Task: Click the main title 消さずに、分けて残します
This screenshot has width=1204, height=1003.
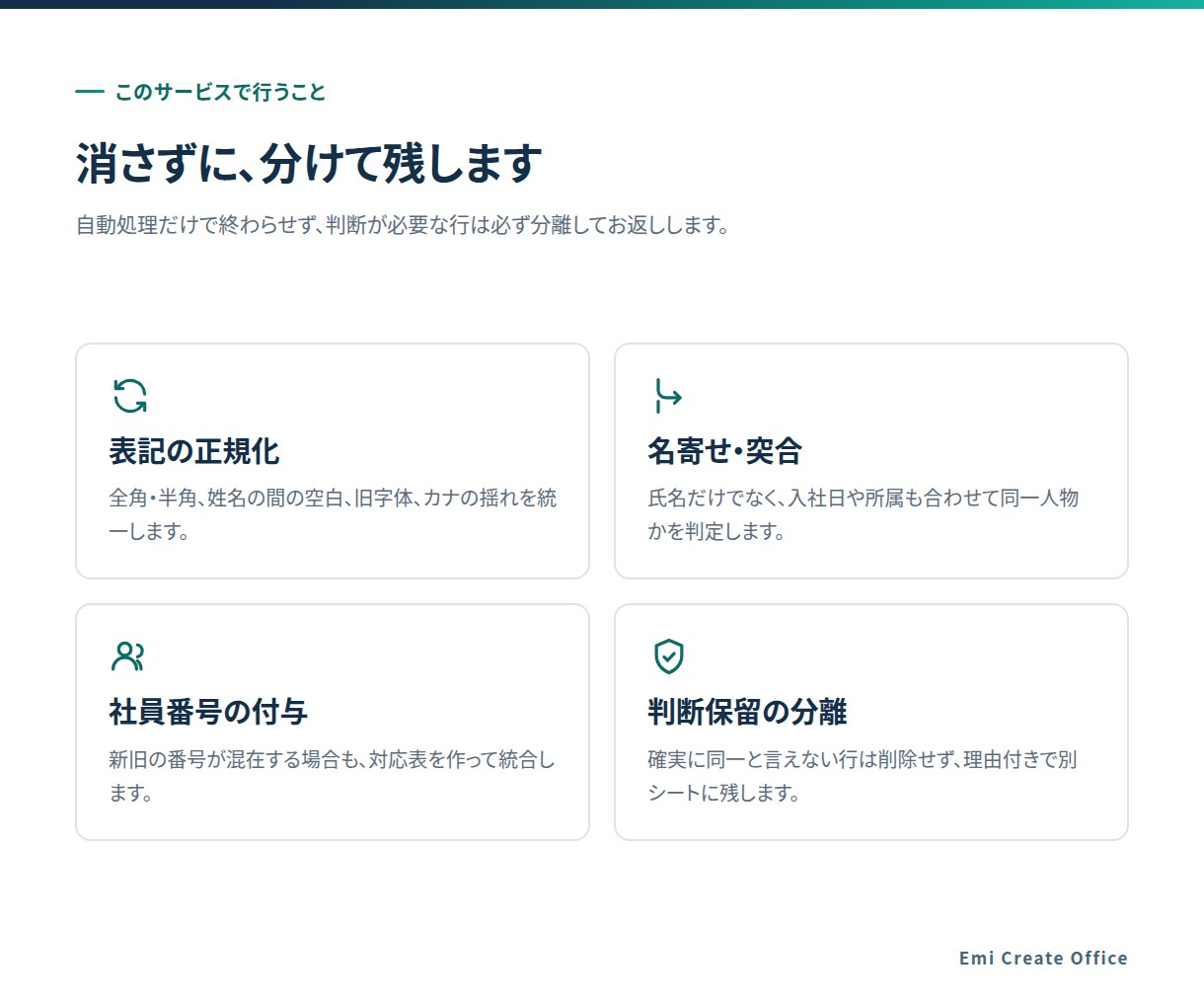Action: (x=309, y=163)
